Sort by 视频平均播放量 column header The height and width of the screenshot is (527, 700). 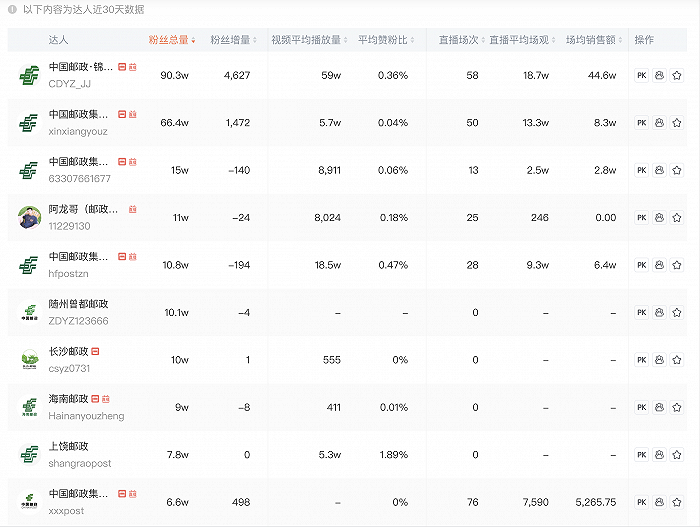[308, 40]
